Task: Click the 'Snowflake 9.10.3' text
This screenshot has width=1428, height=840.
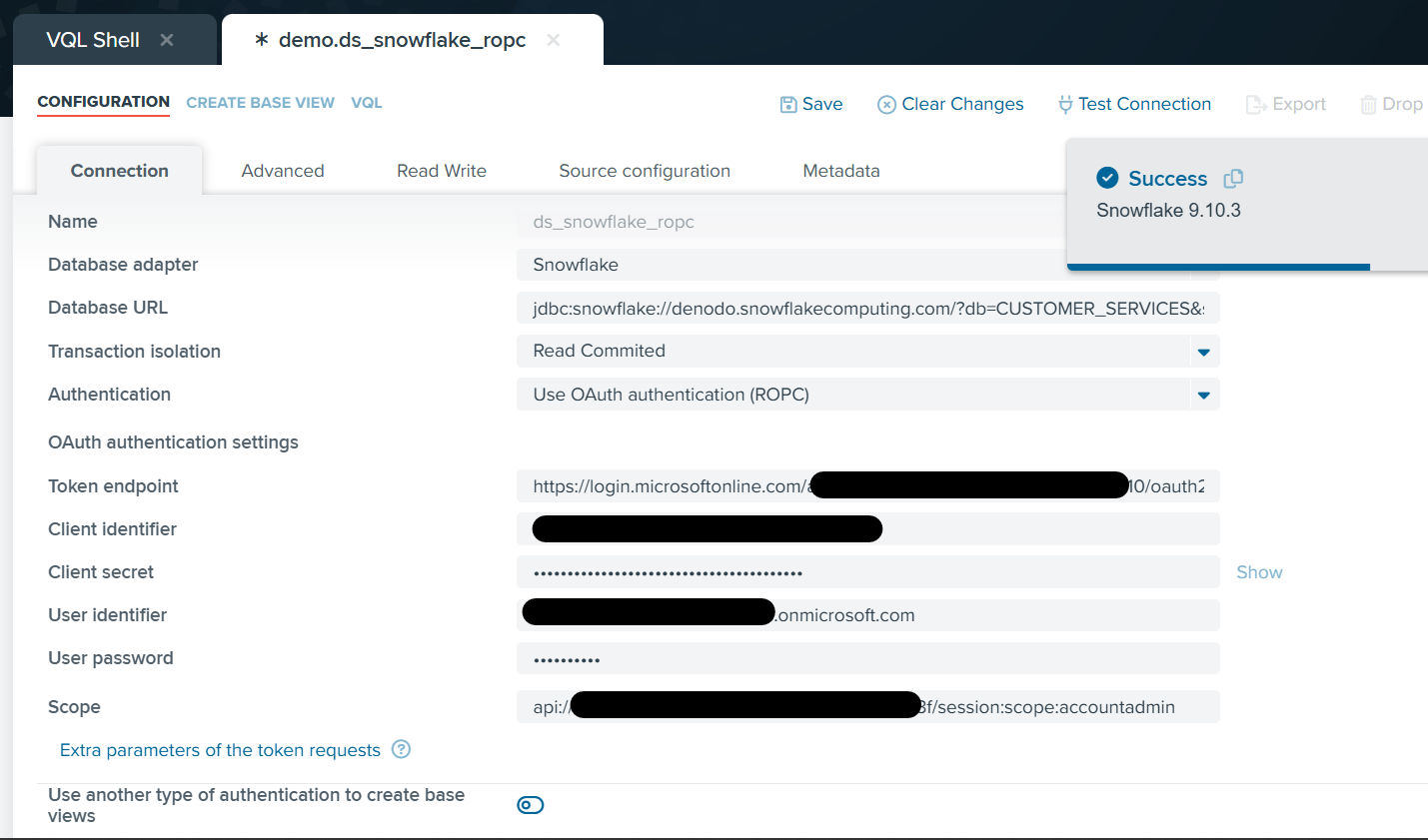Action: tap(1168, 210)
